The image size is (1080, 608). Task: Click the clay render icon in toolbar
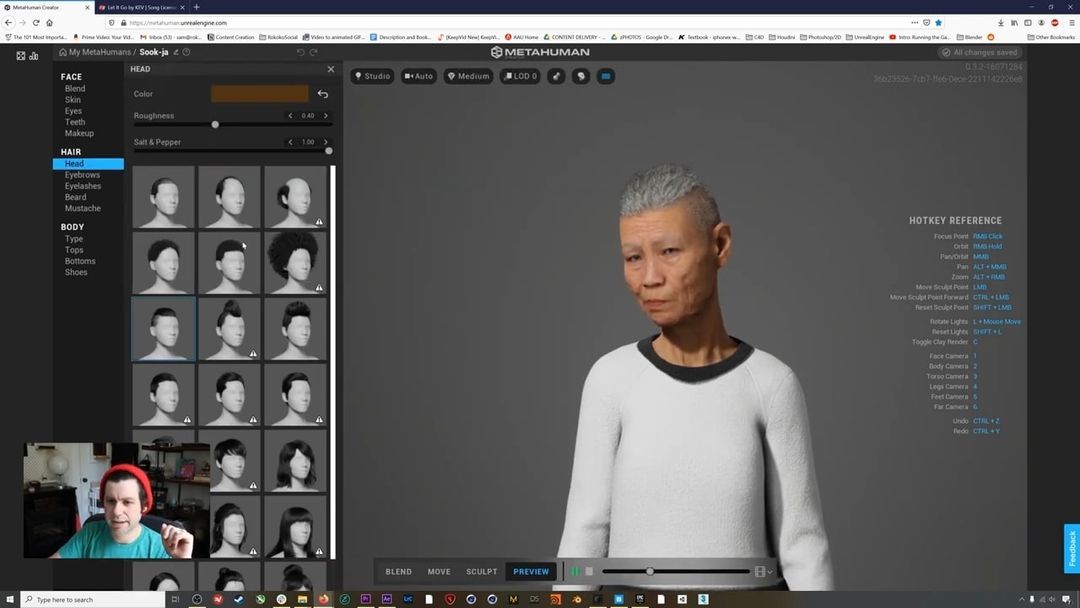580,76
